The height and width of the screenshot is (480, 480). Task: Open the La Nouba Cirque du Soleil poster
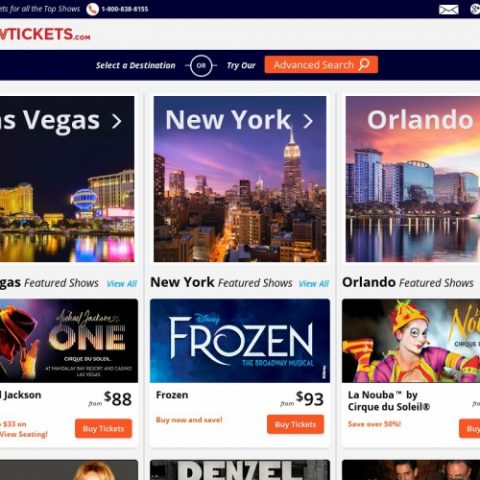pyautogui.click(x=411, y=341)
